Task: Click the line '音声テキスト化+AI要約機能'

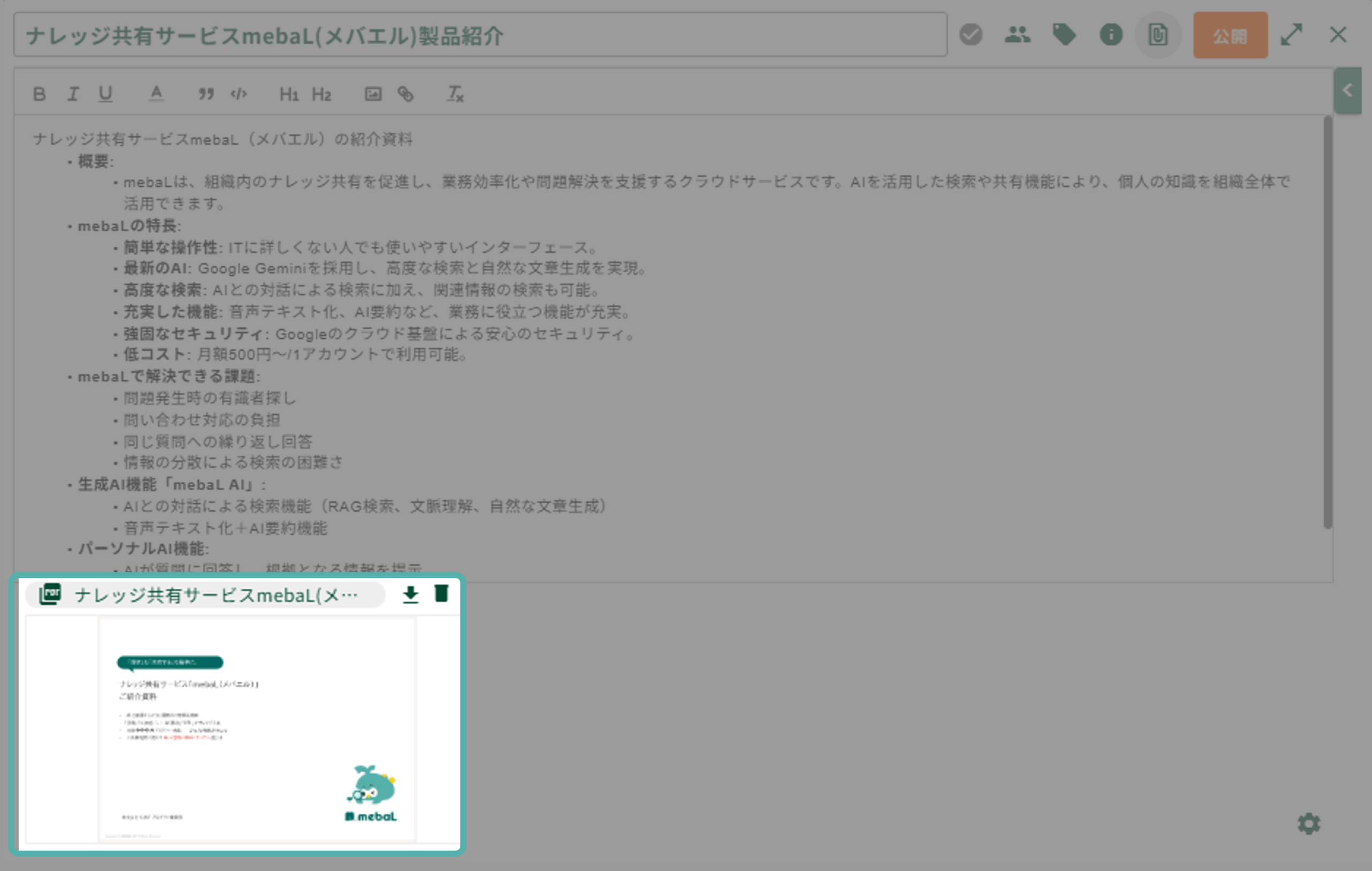Action: pyautogui.click(x=226, y=529)
